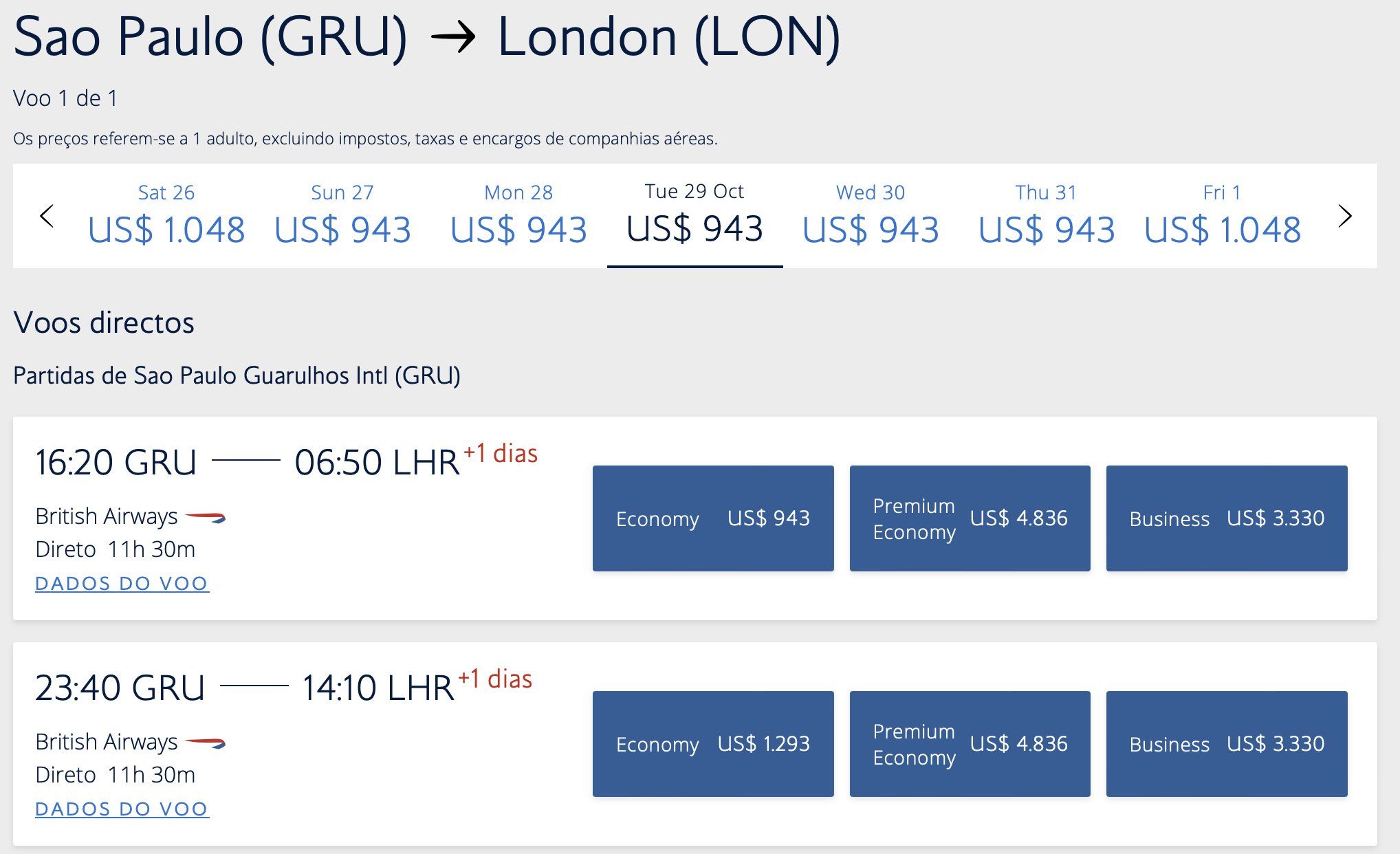The height and width of the screenshot is (854, 1400).
Task: Choose Business fare on 23:40 flight
Action: pos(1227,744)
